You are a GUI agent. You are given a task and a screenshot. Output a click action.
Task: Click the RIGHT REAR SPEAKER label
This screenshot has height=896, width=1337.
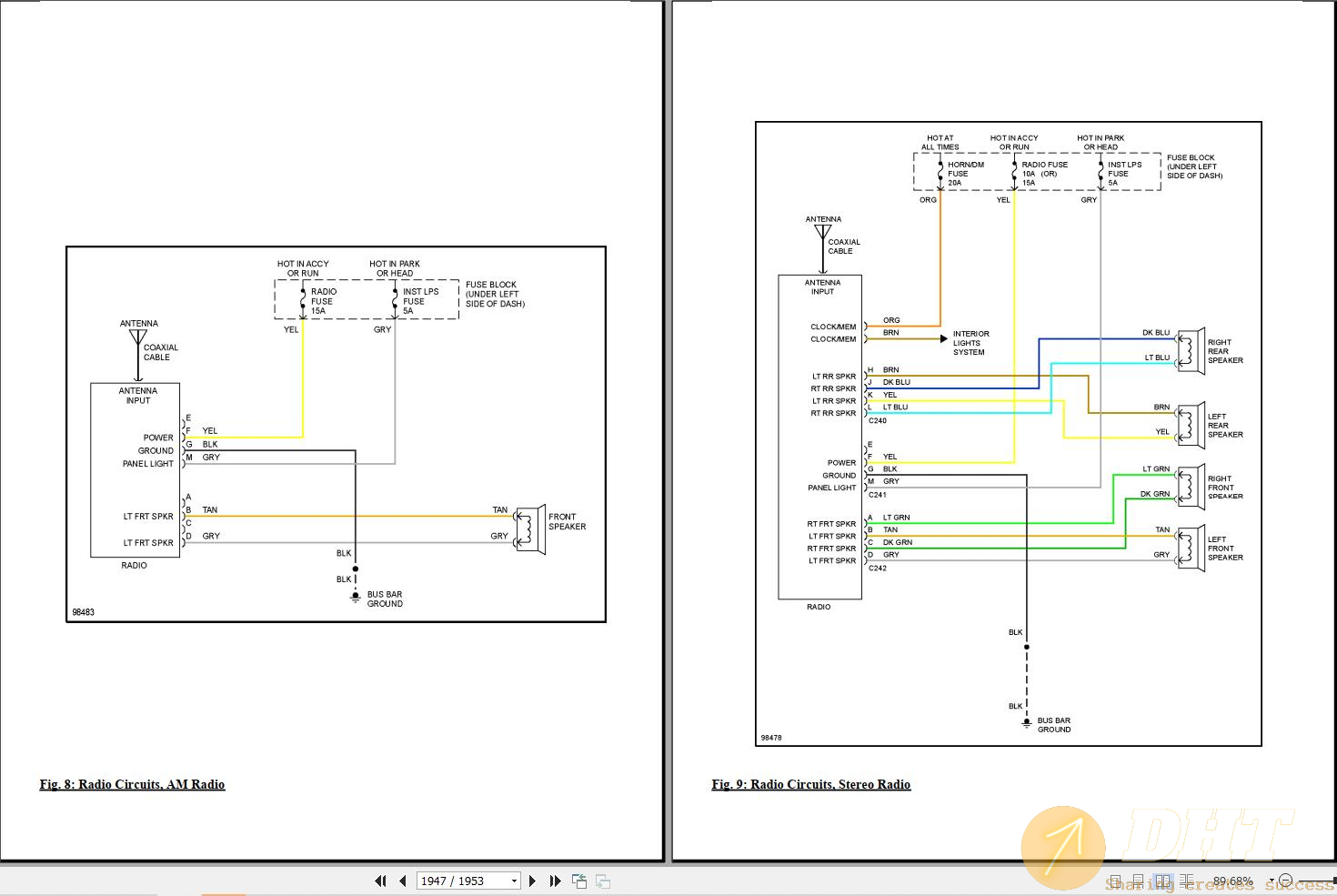pos(1225,351)
